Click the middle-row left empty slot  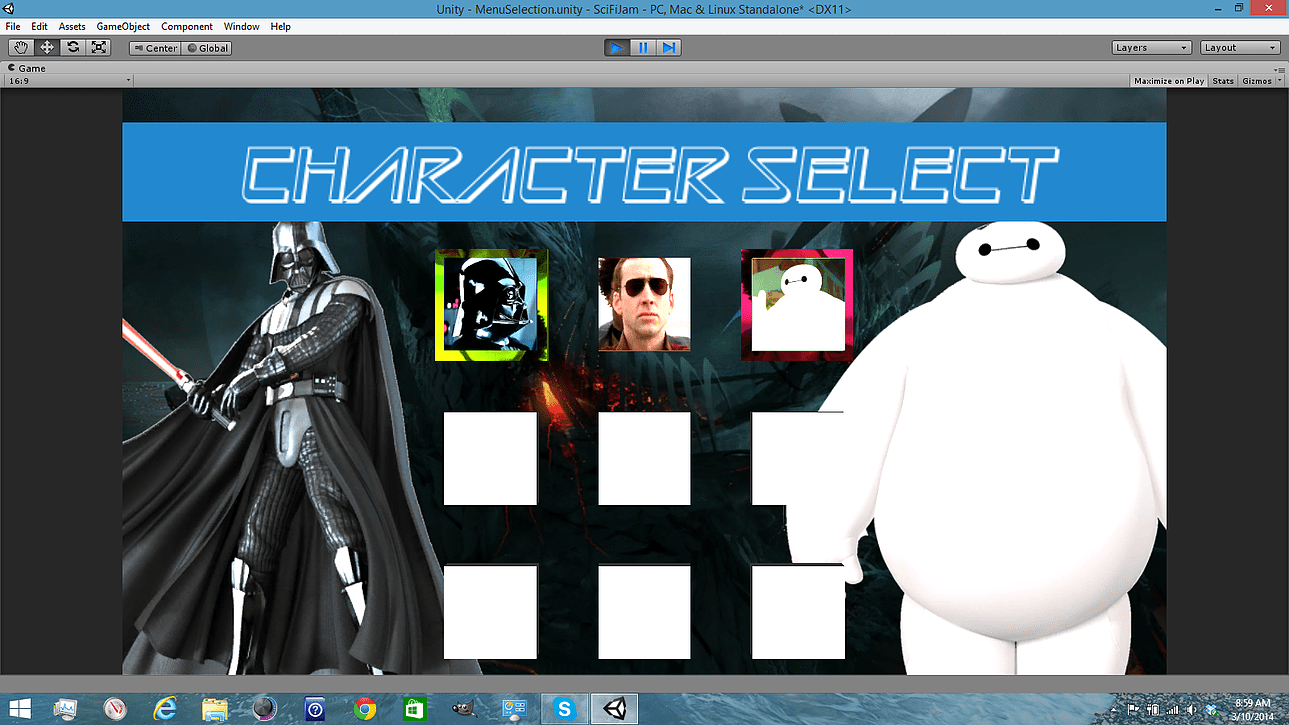pyautogui.click(x=490, y=458)
